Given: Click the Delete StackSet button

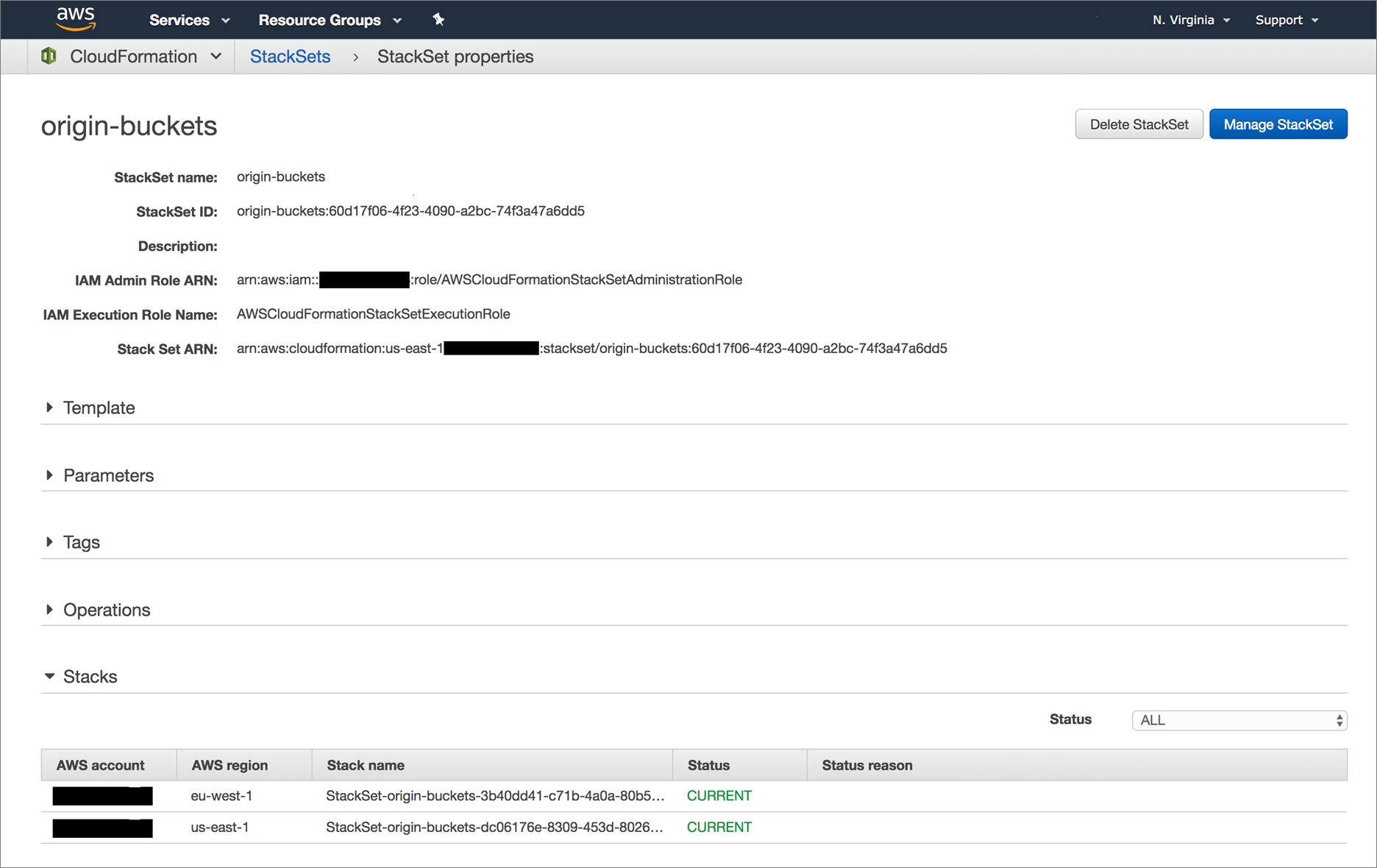Looking at the screenshot, I should pos(1139,124).
